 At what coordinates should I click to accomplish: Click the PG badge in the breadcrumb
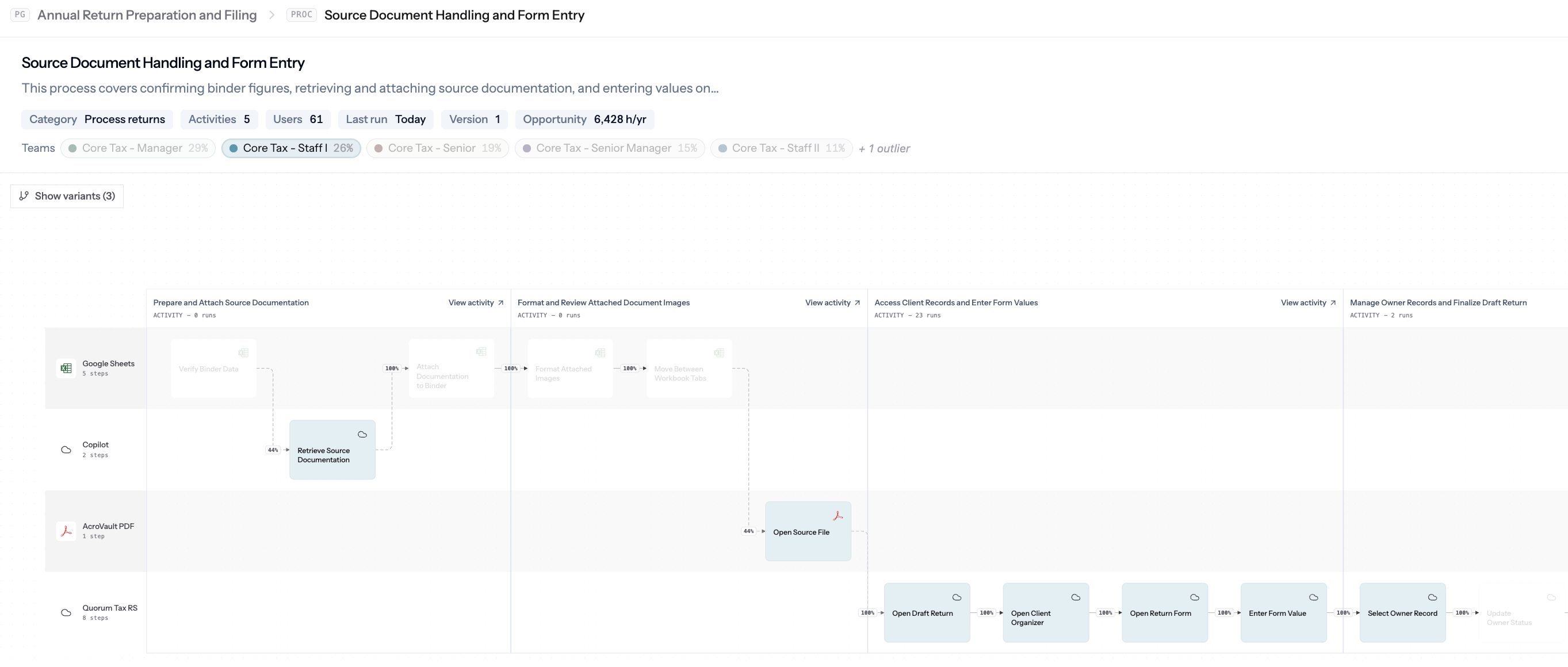tap(20, 14)
